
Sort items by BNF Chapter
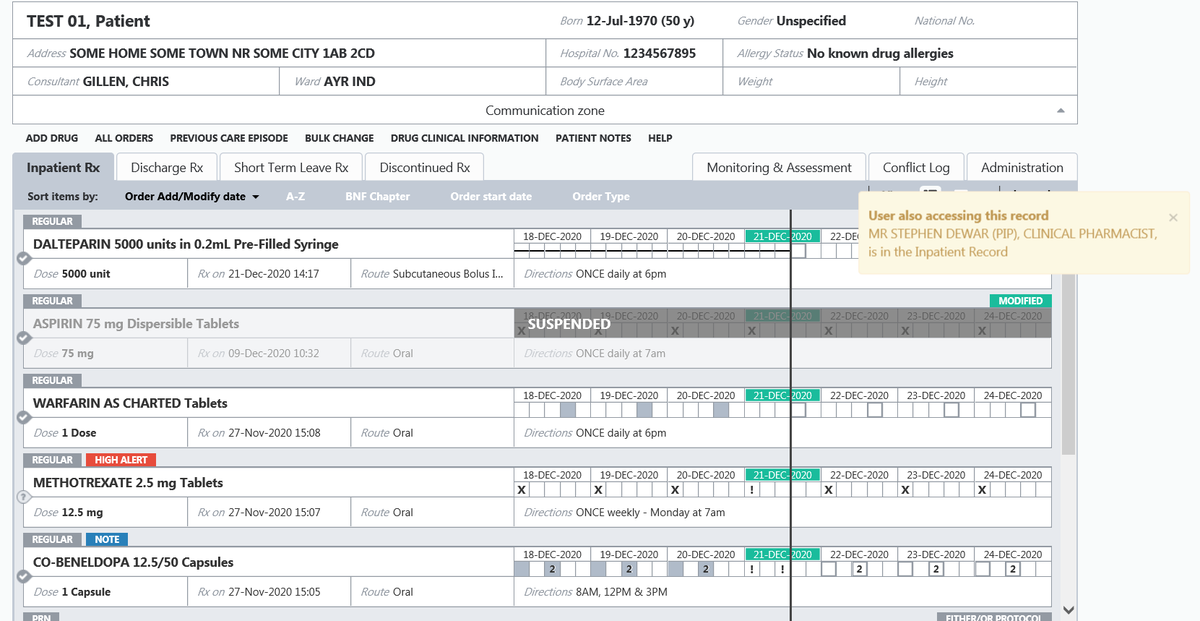pyautogui.click(x=377, y=197)
